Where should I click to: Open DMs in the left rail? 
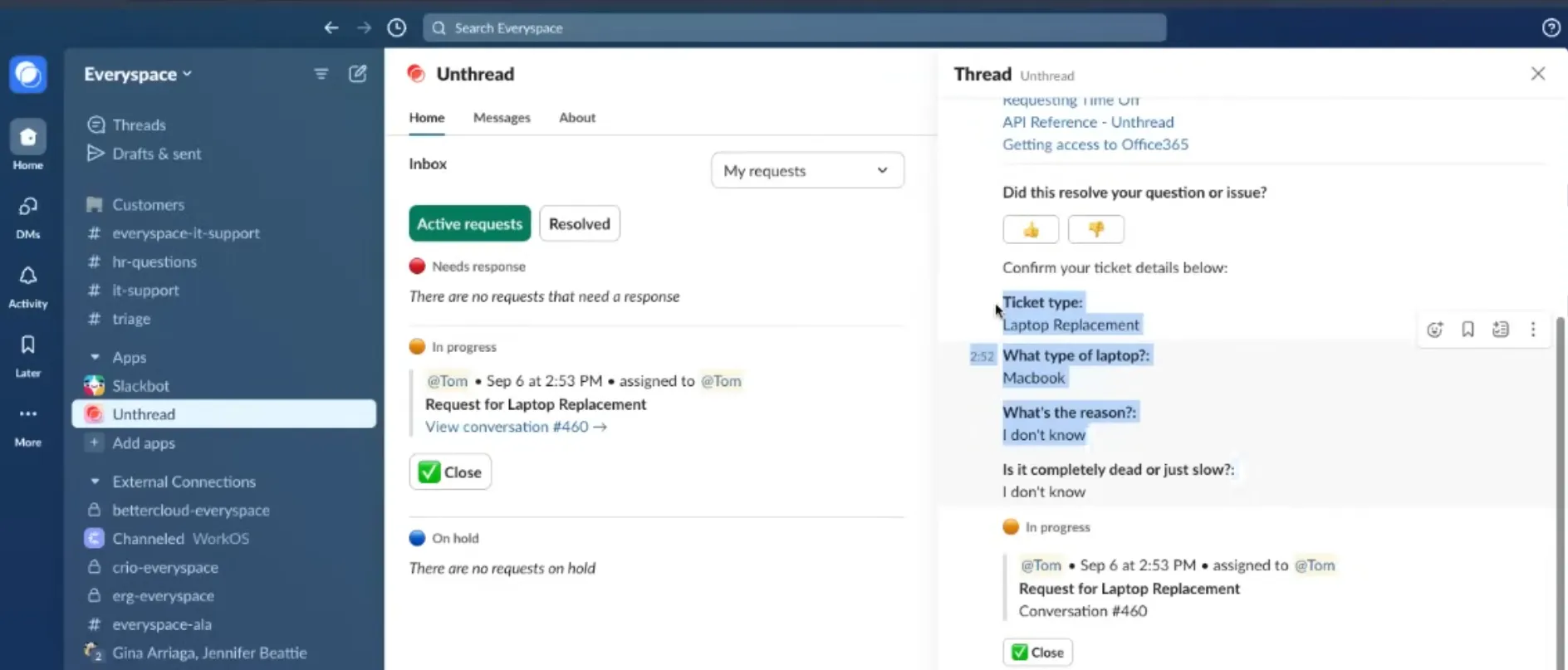click(x=28, y=218)
